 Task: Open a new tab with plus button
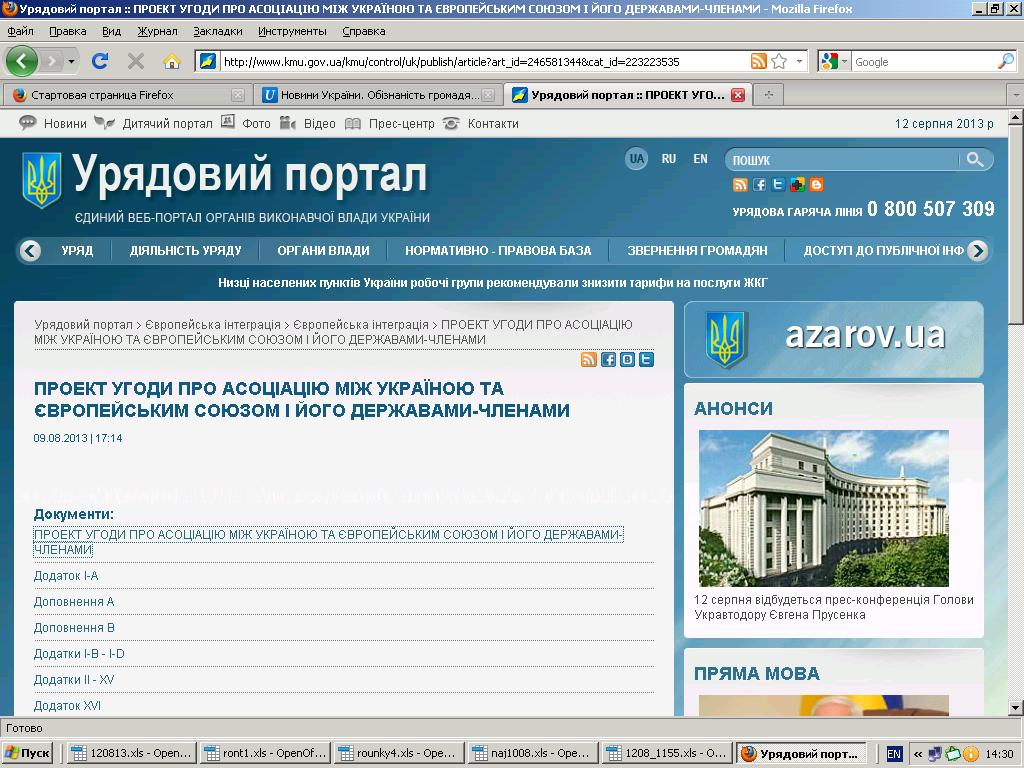click(769, 95)
